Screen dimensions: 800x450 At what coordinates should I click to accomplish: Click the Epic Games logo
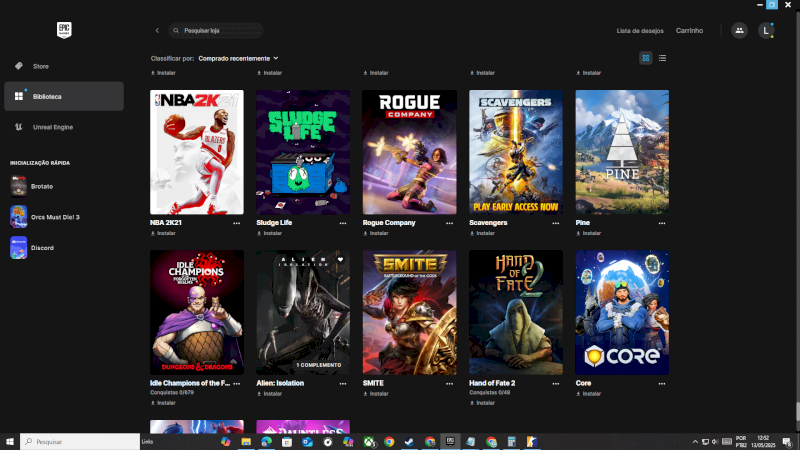point(64,30)
